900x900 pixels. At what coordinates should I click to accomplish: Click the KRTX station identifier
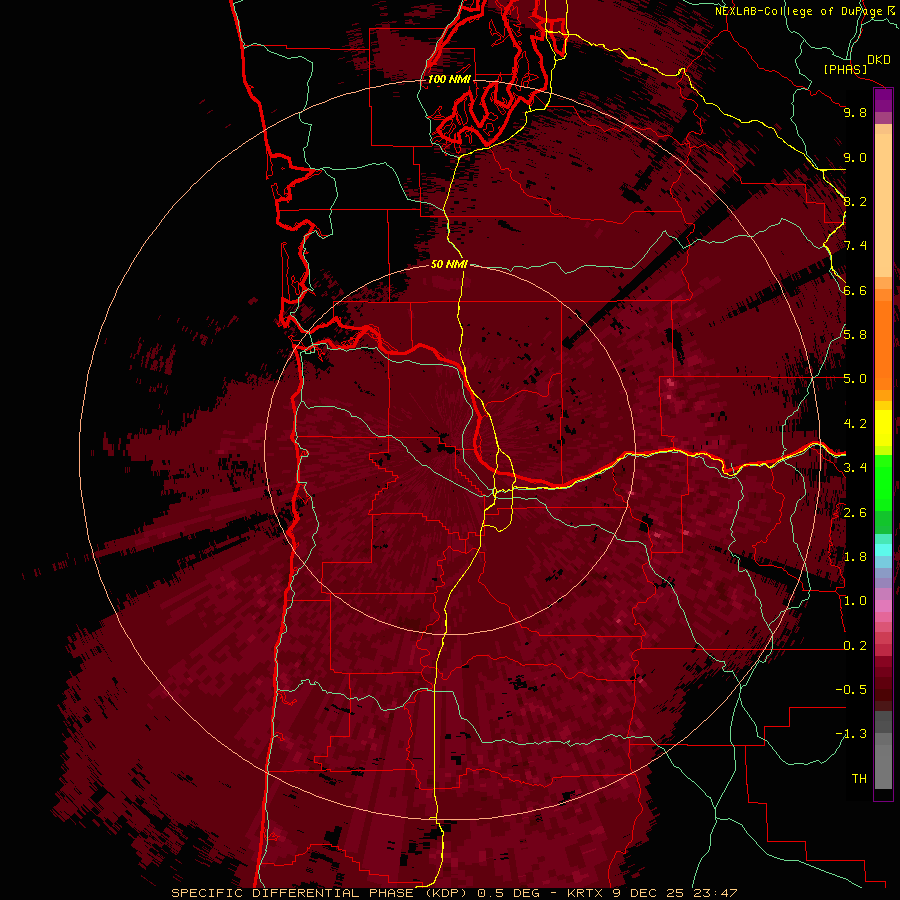(x=585, y=893)
